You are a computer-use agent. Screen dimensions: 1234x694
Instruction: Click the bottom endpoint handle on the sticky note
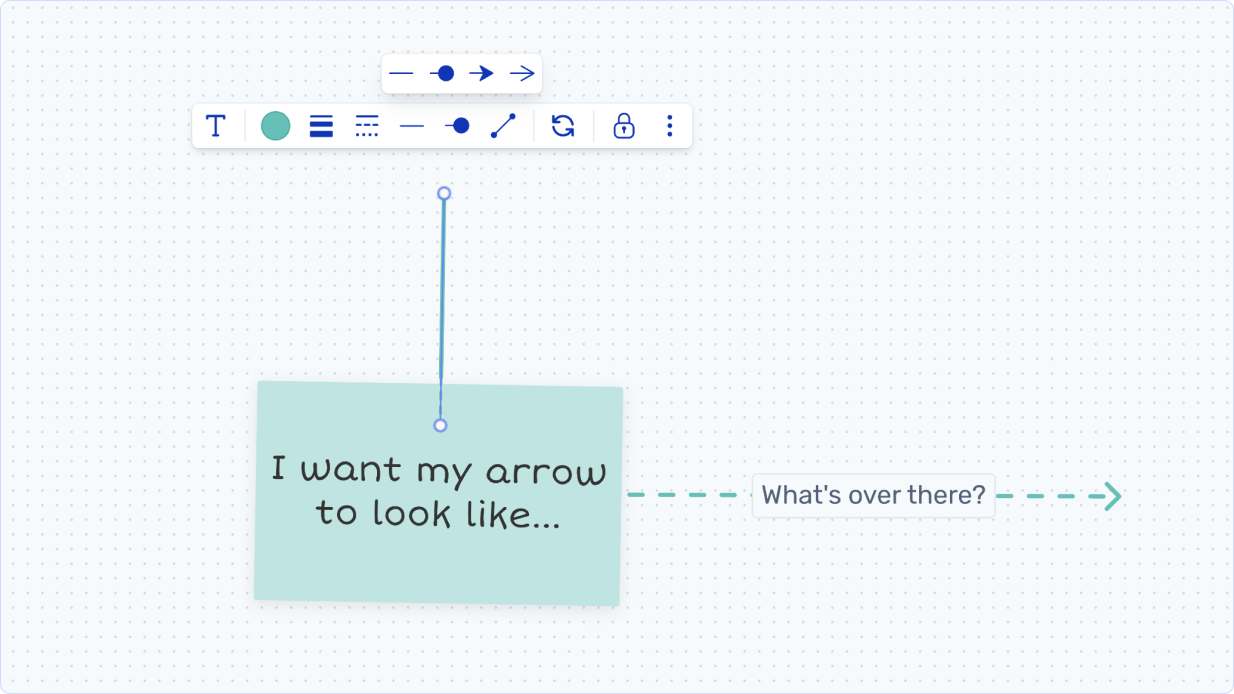tap(440, 426)
